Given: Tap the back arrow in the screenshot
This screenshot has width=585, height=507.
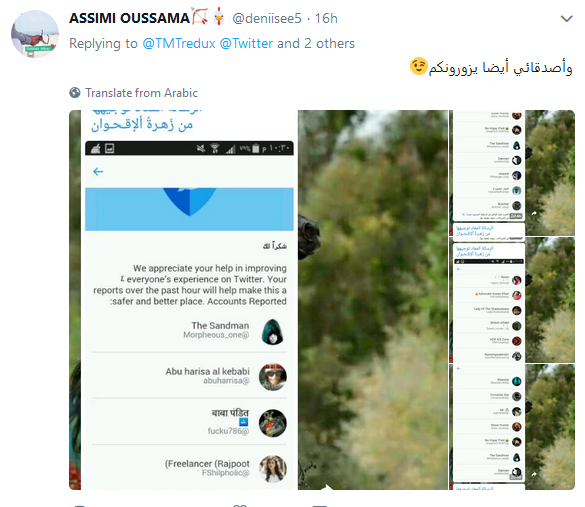Looking at the screenshot, I should 98,172.
